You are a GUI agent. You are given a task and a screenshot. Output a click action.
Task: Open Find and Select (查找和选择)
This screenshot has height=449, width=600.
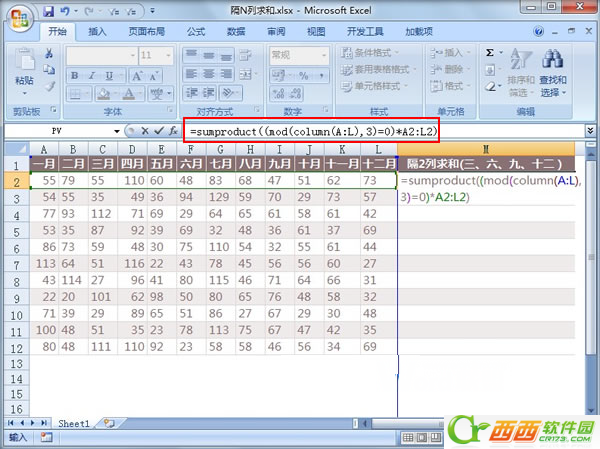tap(553, 70)
